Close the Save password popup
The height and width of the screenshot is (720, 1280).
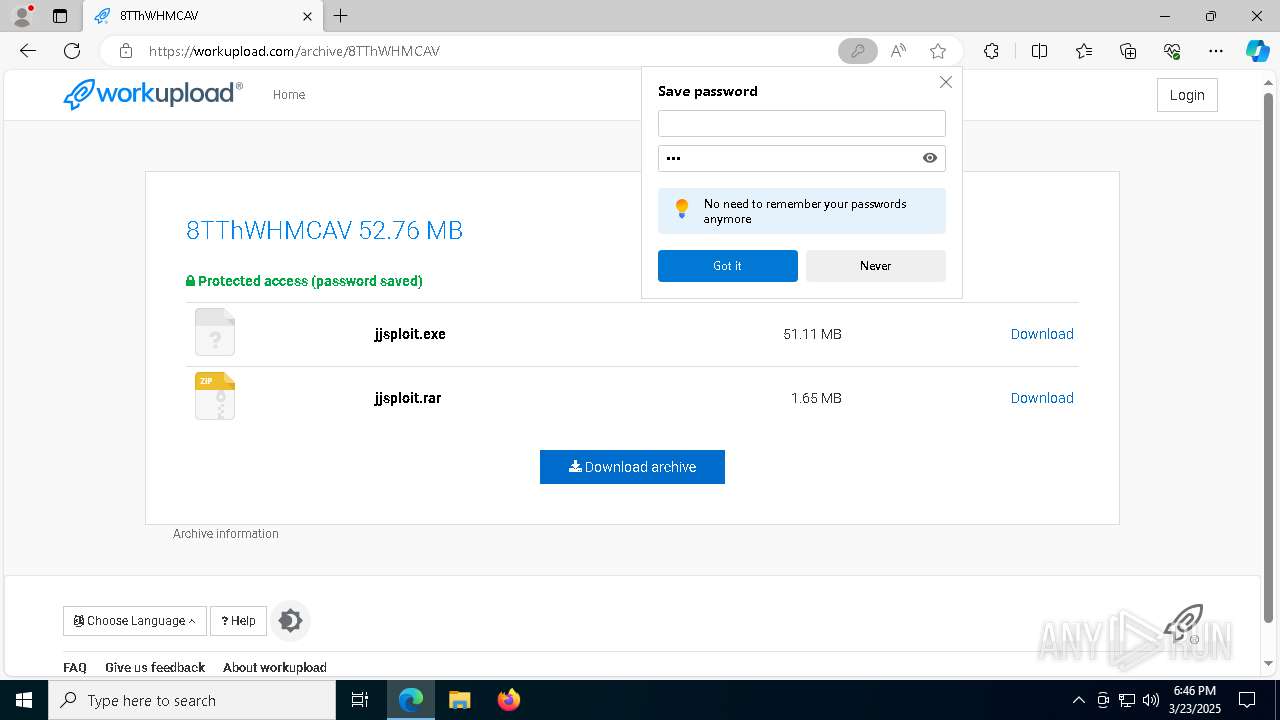point(945,82)
